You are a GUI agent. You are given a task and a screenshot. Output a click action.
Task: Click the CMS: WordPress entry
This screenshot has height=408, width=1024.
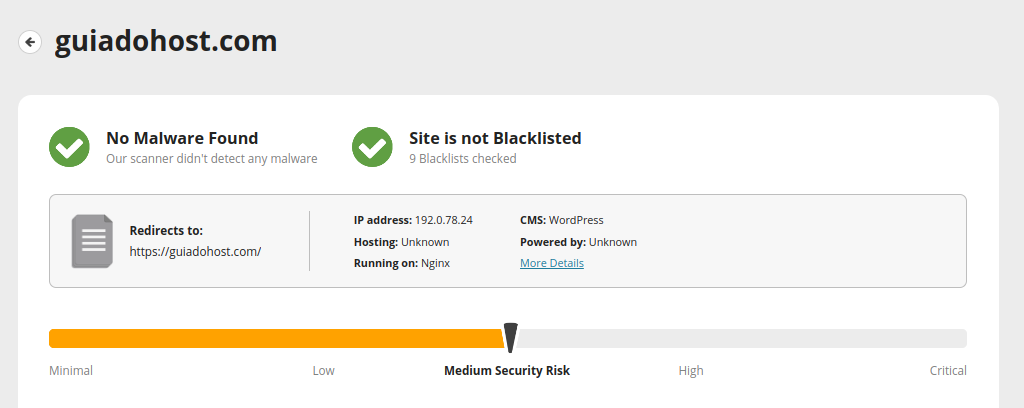[561, 220]
